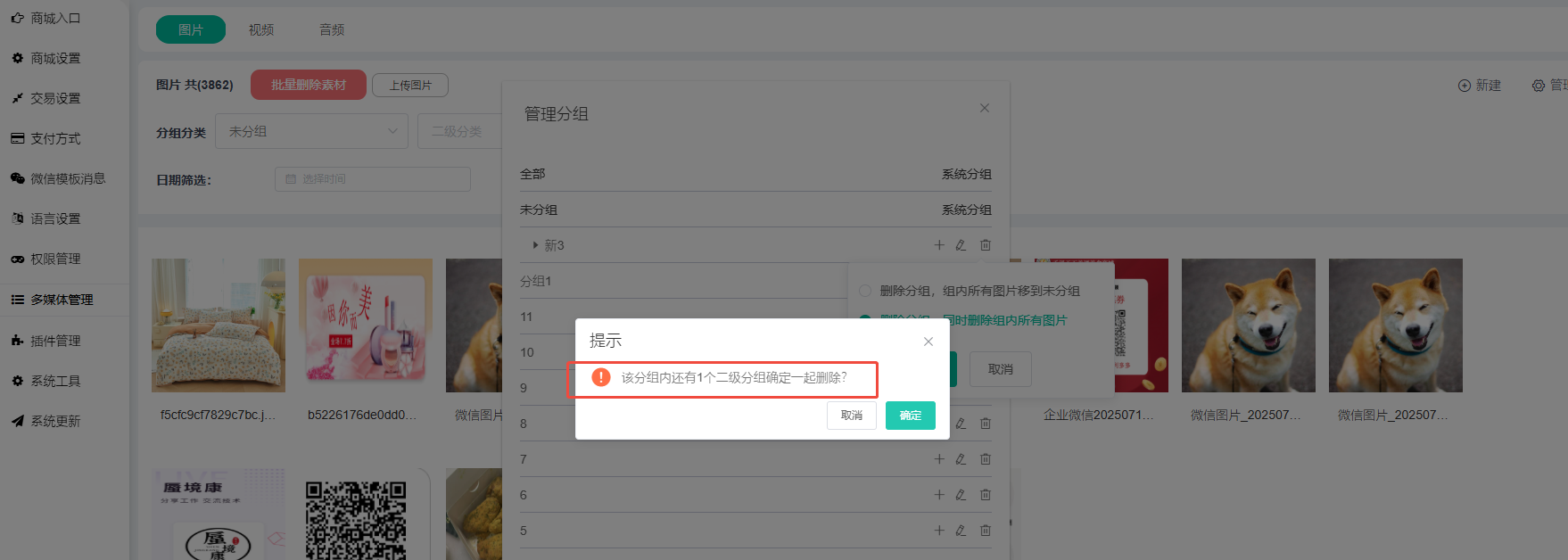Screen dimensions: 1568x560
Task: Click 取消 in the 提示 dialog
Action: [851, 416]
